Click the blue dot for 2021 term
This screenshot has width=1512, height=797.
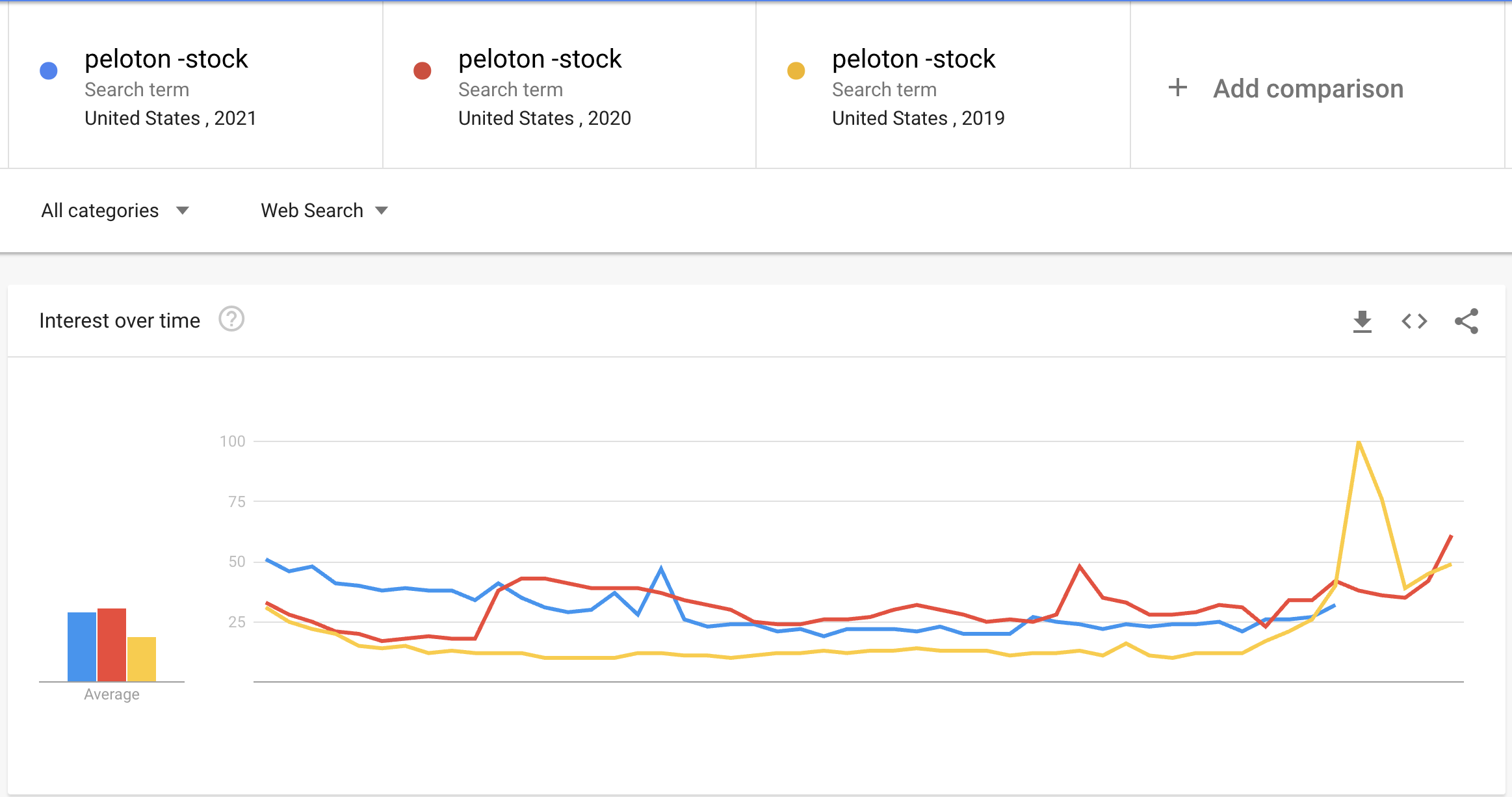pyautogui.click(x=49, y=71)
